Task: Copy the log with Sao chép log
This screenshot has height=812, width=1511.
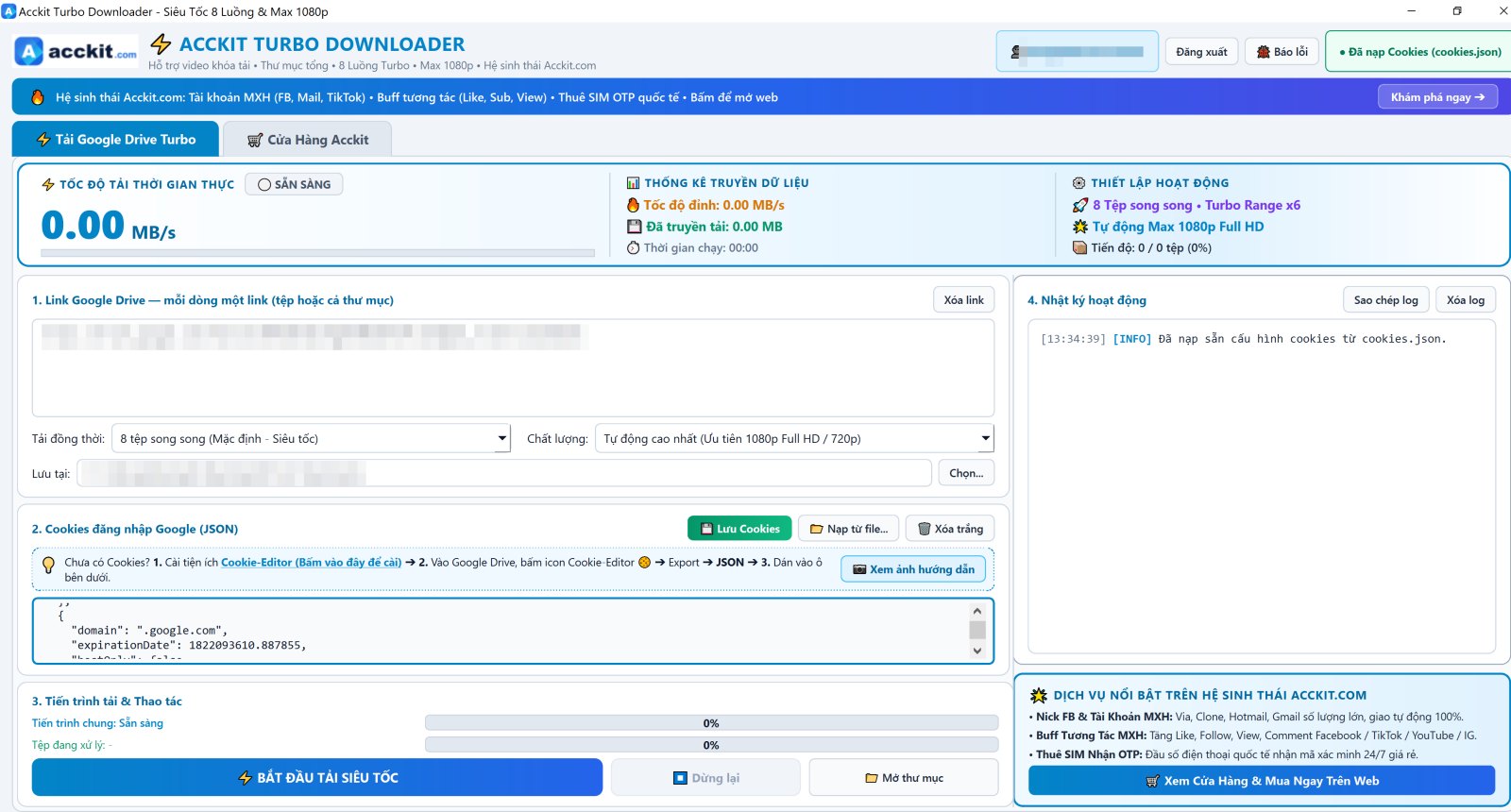Action: tap(1386, 300)
